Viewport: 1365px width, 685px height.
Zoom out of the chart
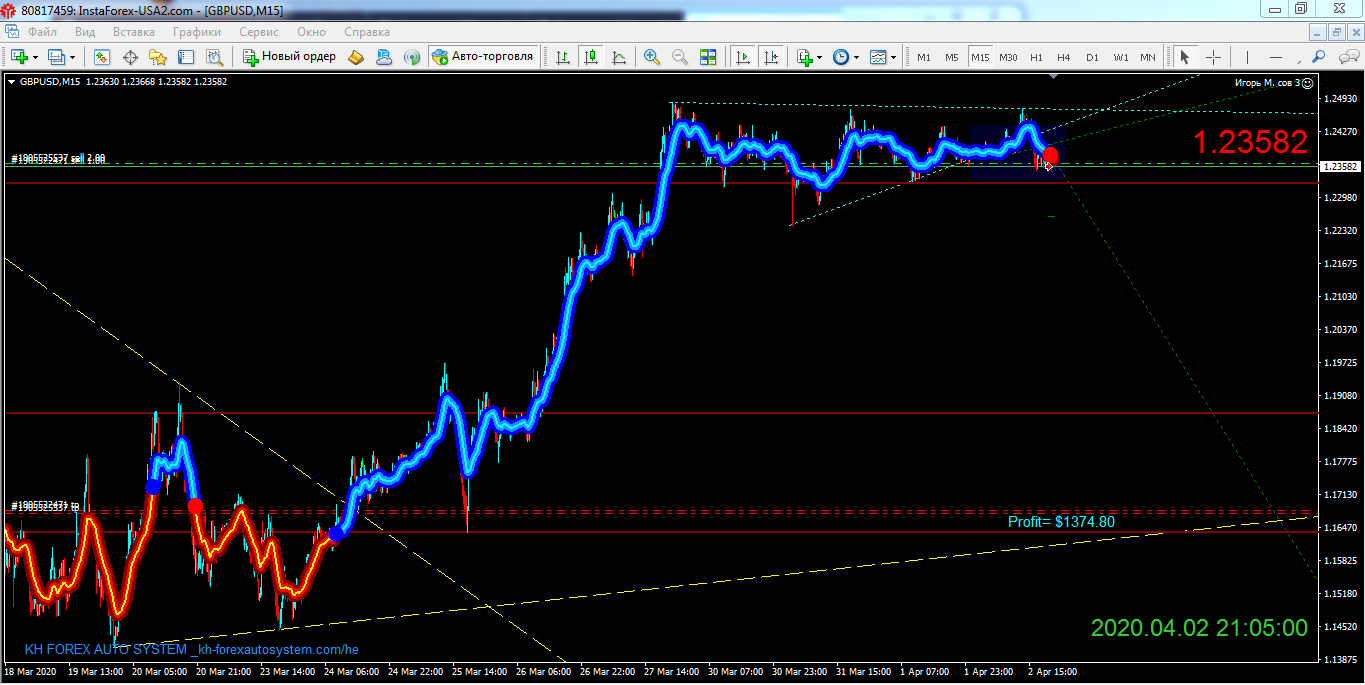(x=680, y=57)
